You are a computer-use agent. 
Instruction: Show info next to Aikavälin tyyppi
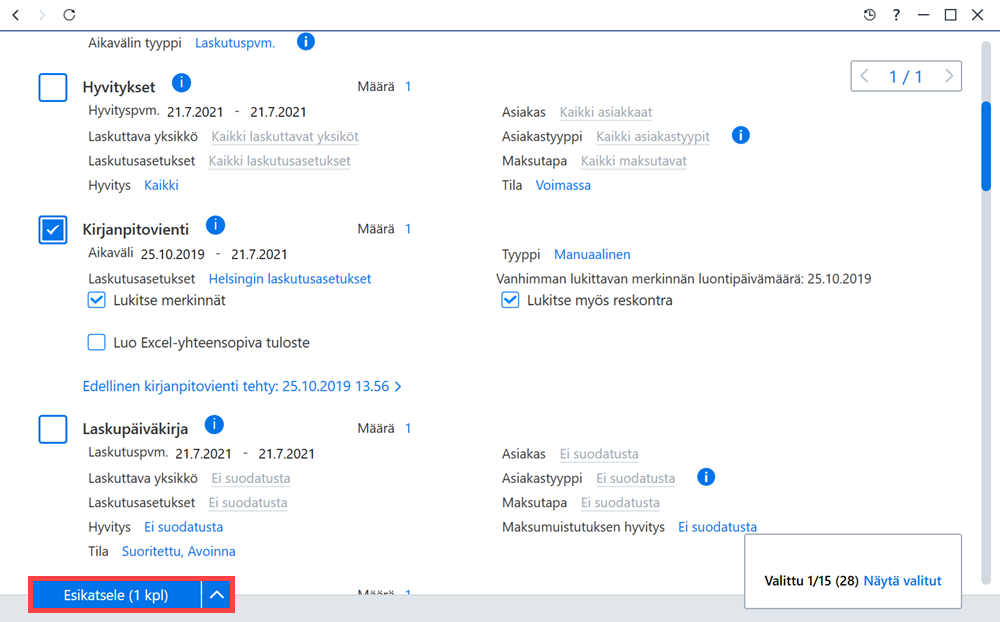(305, 42)
